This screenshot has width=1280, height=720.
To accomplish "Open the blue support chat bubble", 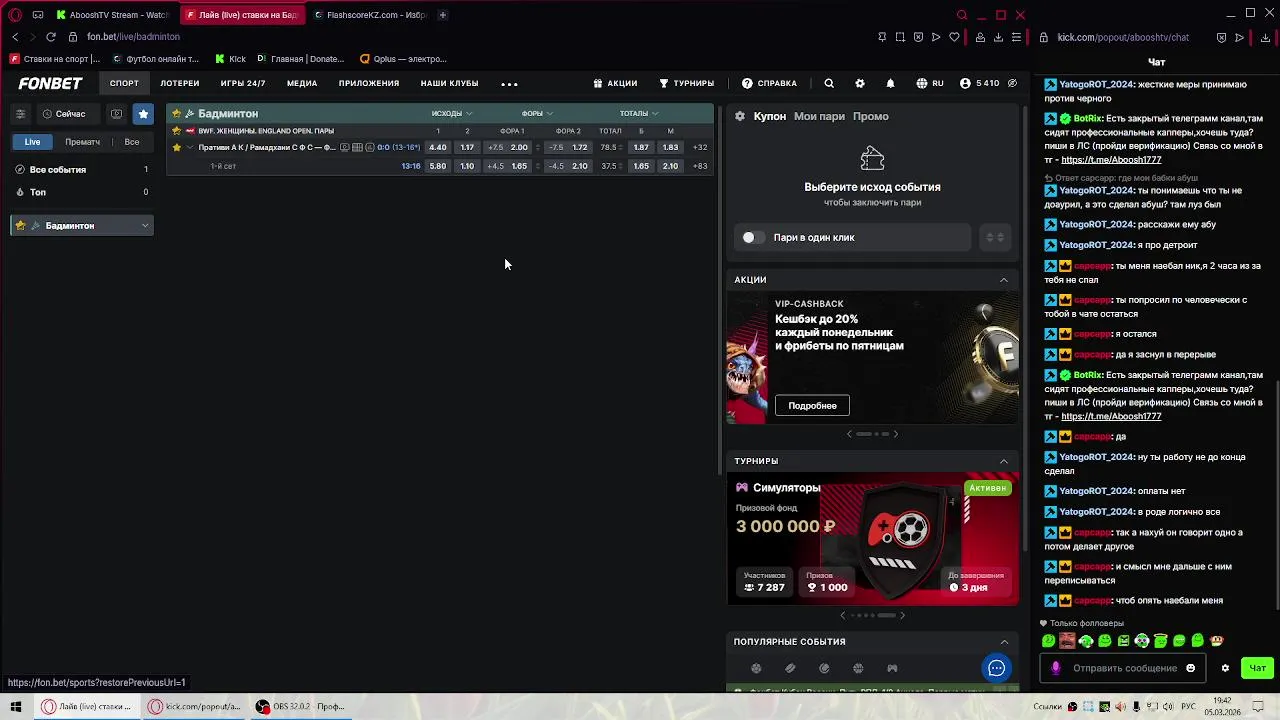I will tap(996, 669).
